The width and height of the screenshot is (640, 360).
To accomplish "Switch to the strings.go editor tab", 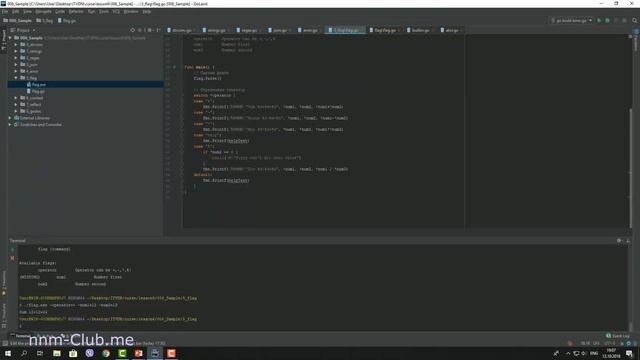I will 215,30.
